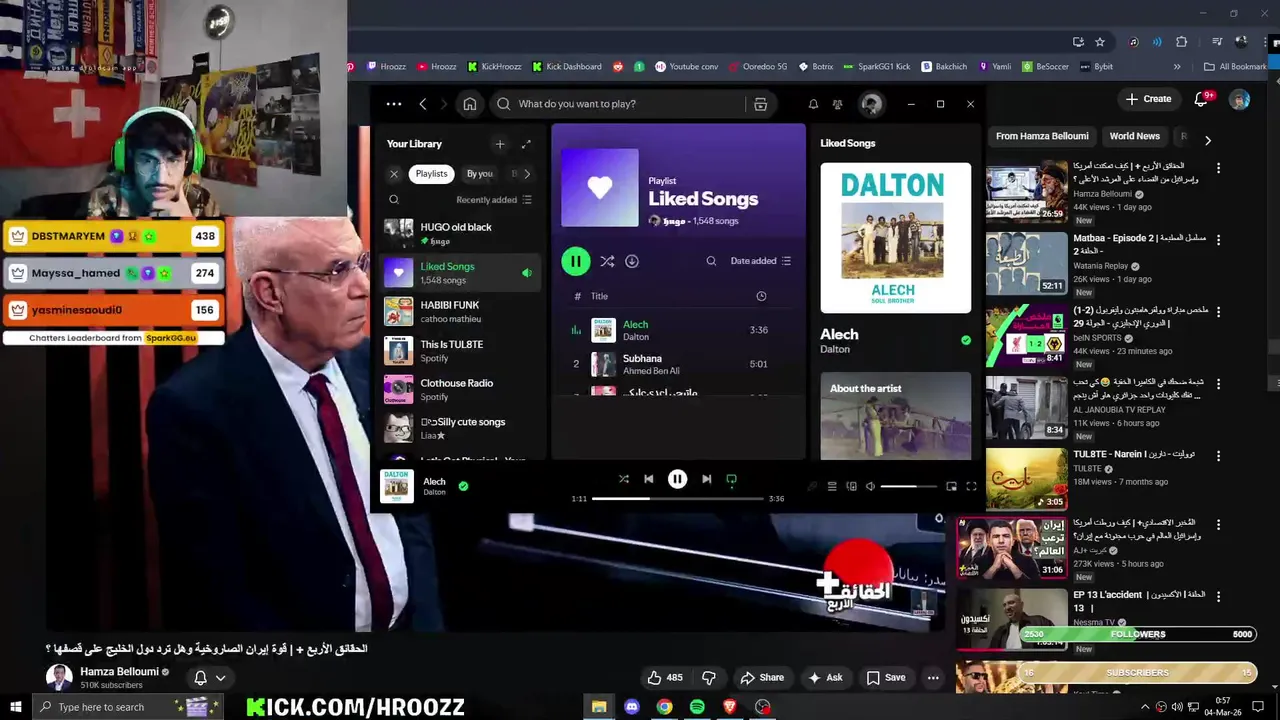Open Kick Dashboard bookmark
The image size is (1280, 720).
567,67
